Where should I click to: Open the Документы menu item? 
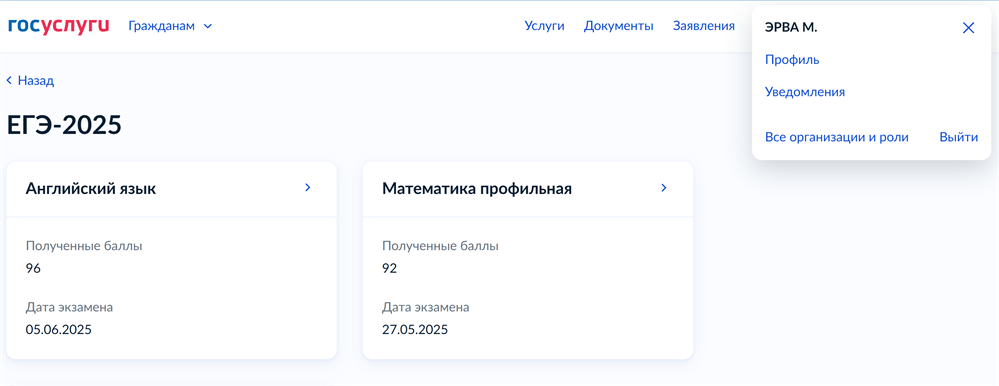619,26
